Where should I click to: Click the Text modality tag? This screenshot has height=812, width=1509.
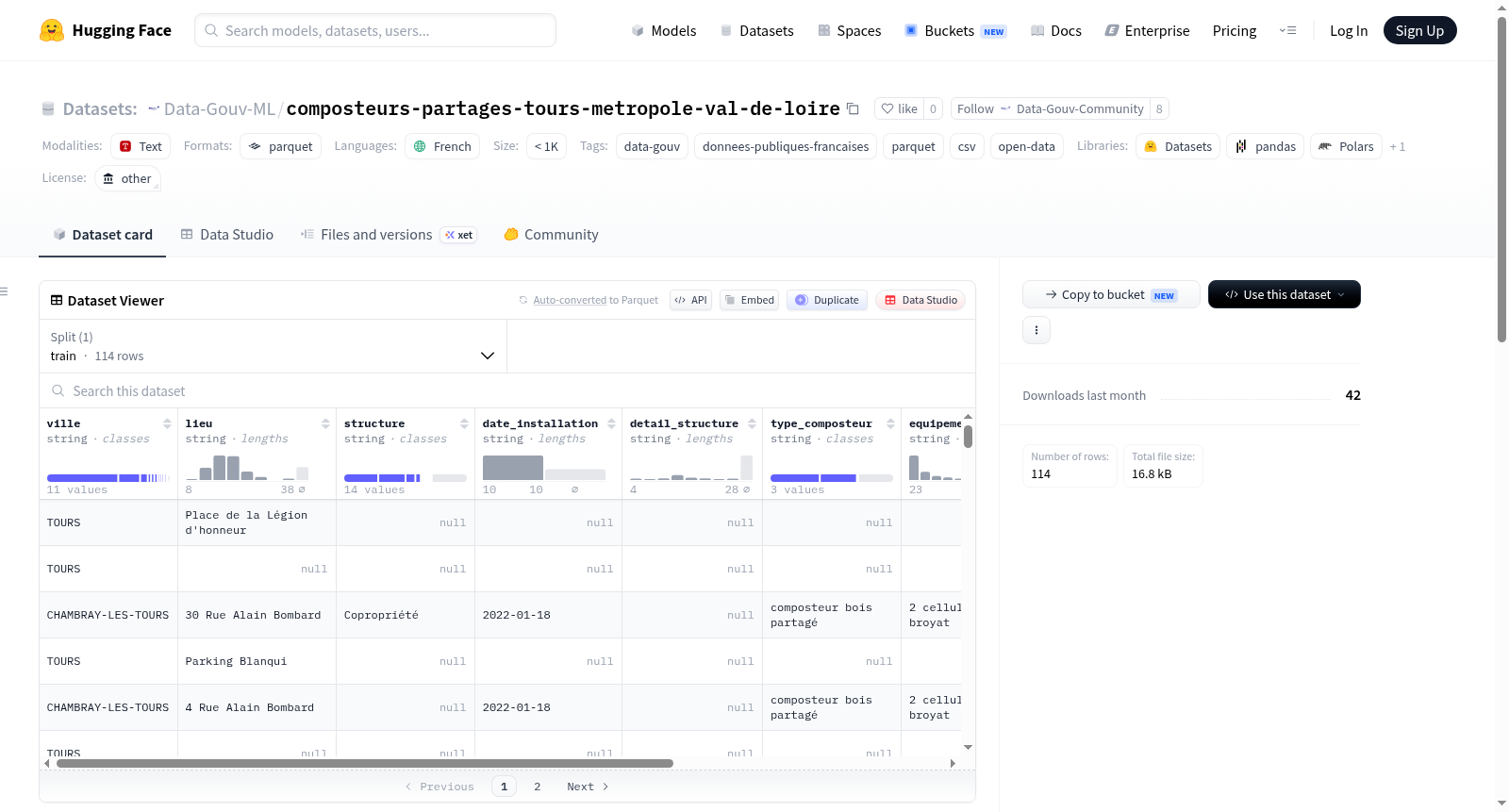[x=141, y=146]
